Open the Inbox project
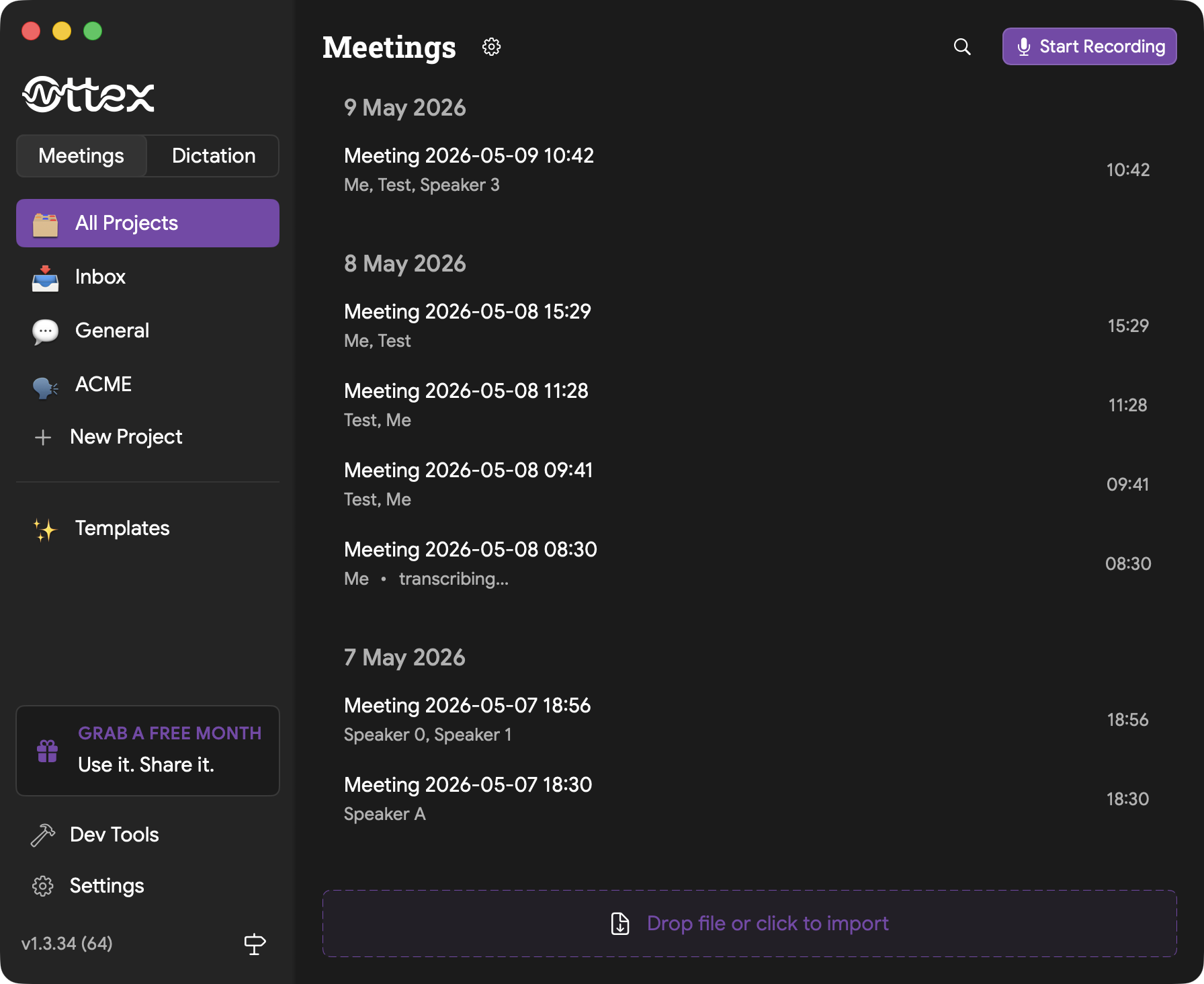 point(148,277)
